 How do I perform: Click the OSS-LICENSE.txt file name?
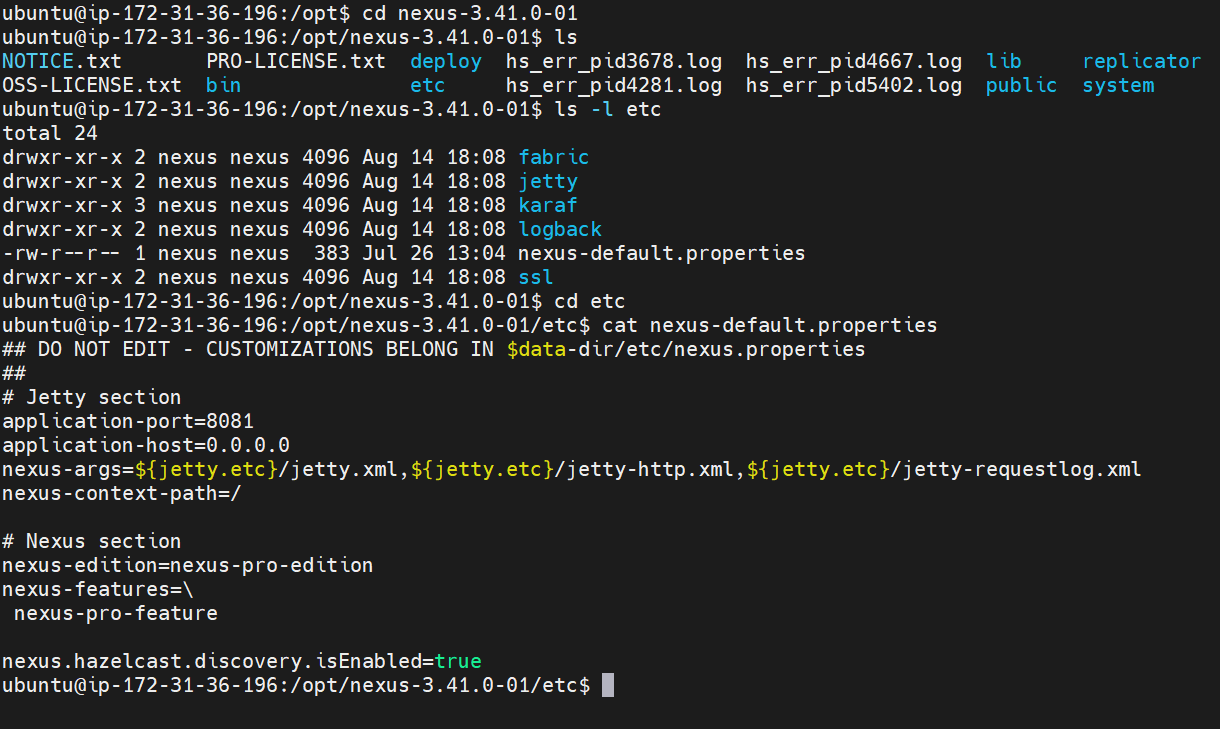pyautogui.click(x=92, y=85)
